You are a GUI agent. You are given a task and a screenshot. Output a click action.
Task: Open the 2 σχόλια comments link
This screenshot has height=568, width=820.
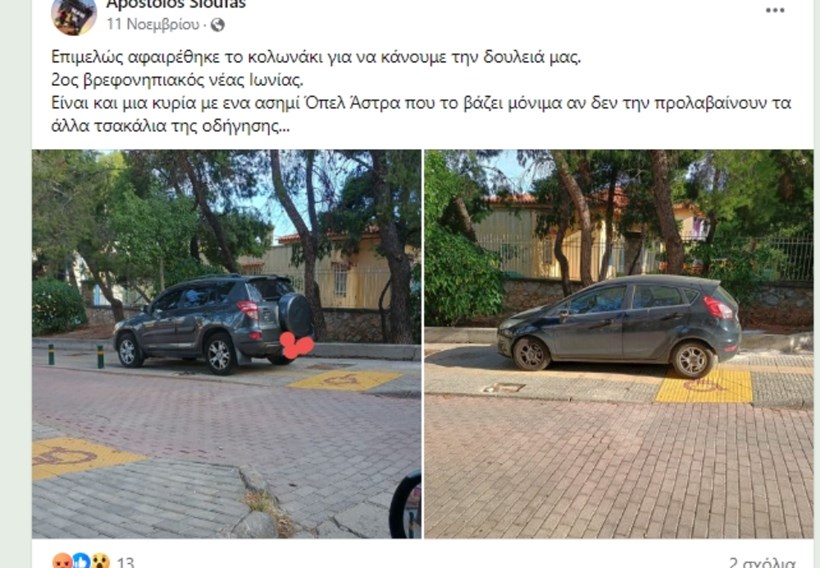pos(762,563)
